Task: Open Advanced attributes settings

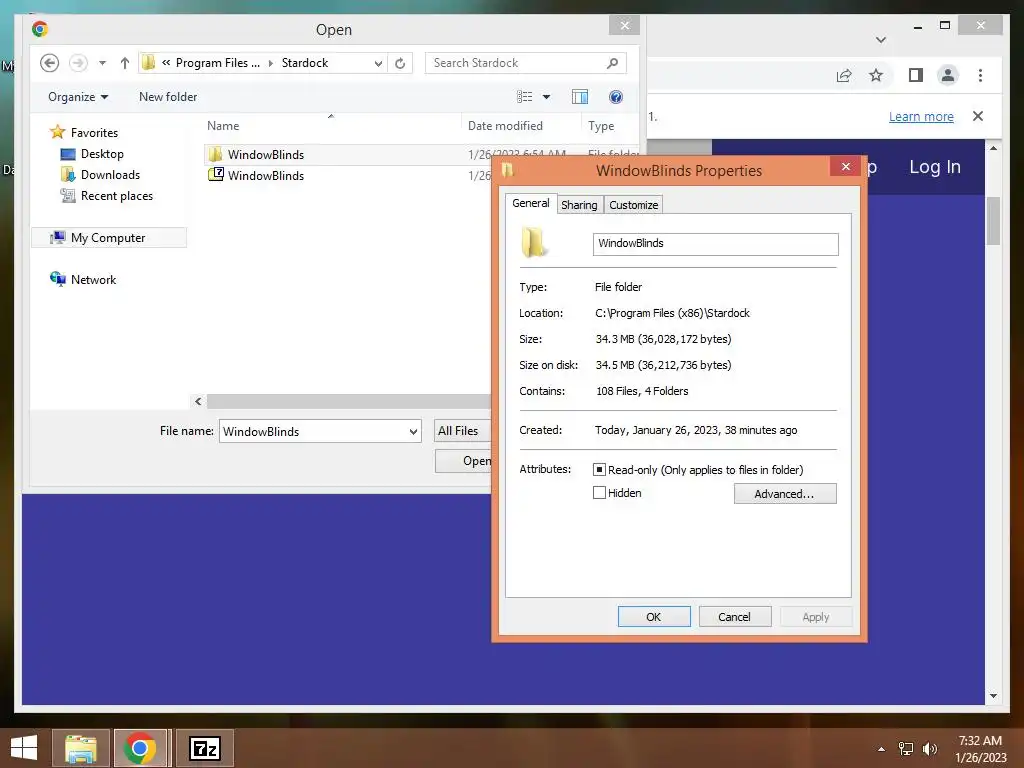Action: tap(784, 494)
